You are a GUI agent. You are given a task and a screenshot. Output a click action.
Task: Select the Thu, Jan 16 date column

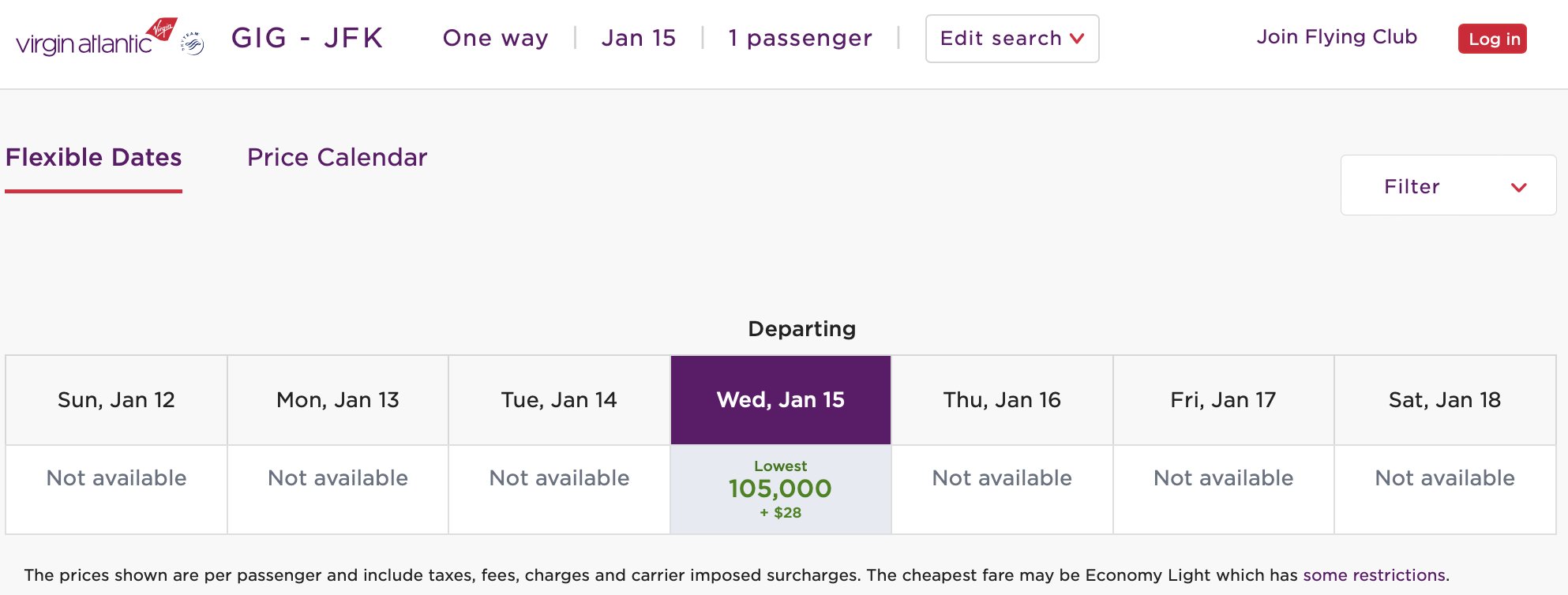pyautogui.click(x=1002, y=400)
